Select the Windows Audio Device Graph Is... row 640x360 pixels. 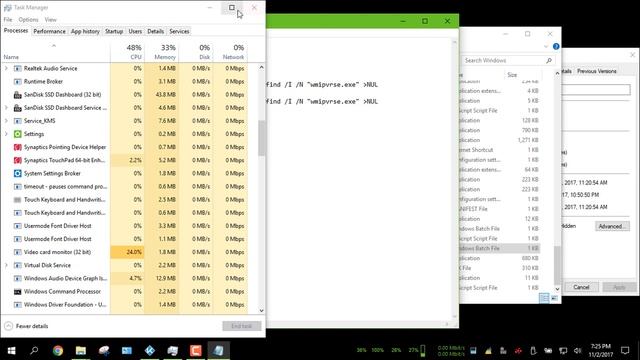(124, 278)
